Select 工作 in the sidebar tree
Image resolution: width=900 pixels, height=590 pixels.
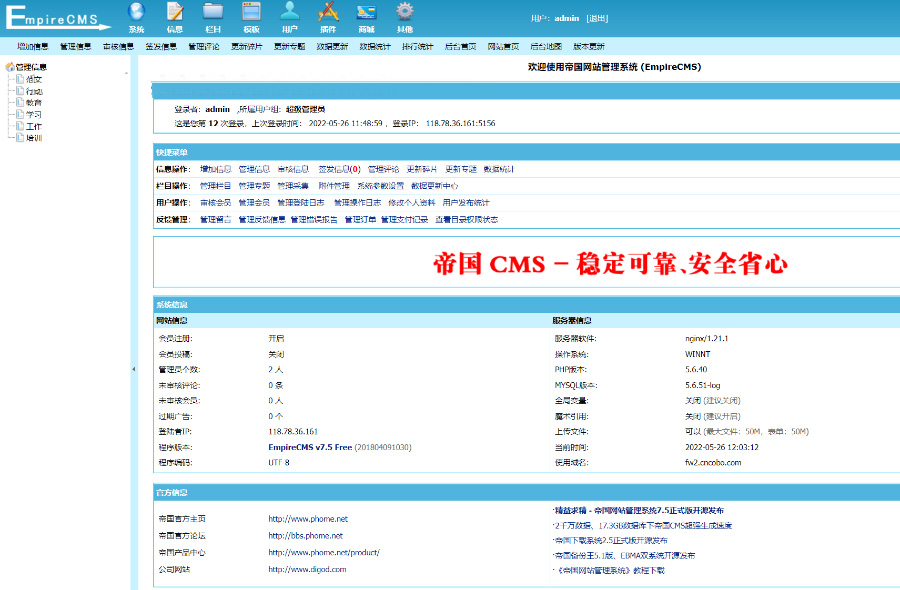34,126
